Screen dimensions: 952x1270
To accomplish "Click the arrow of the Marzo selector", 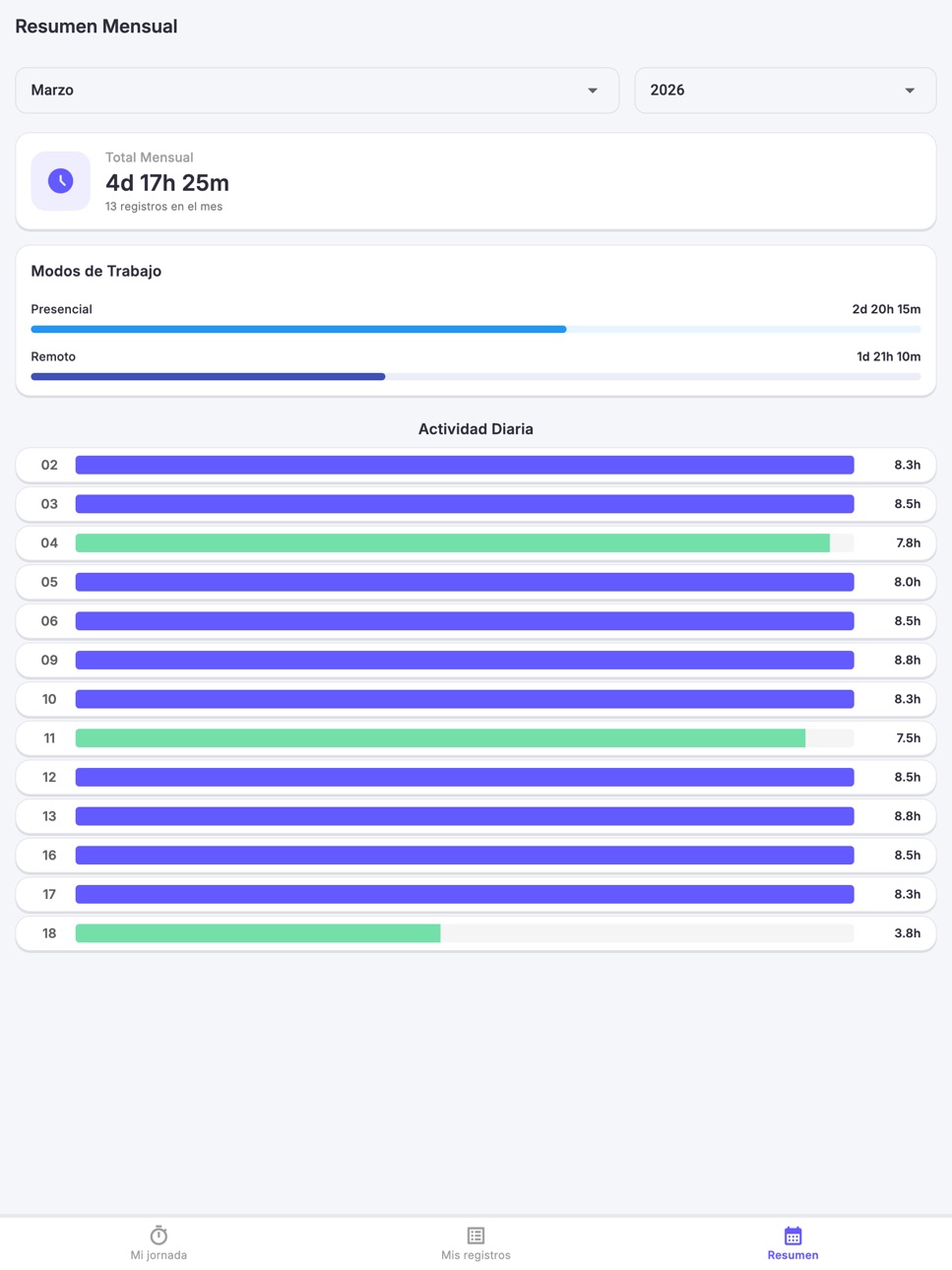I will [x=593, y=91].
